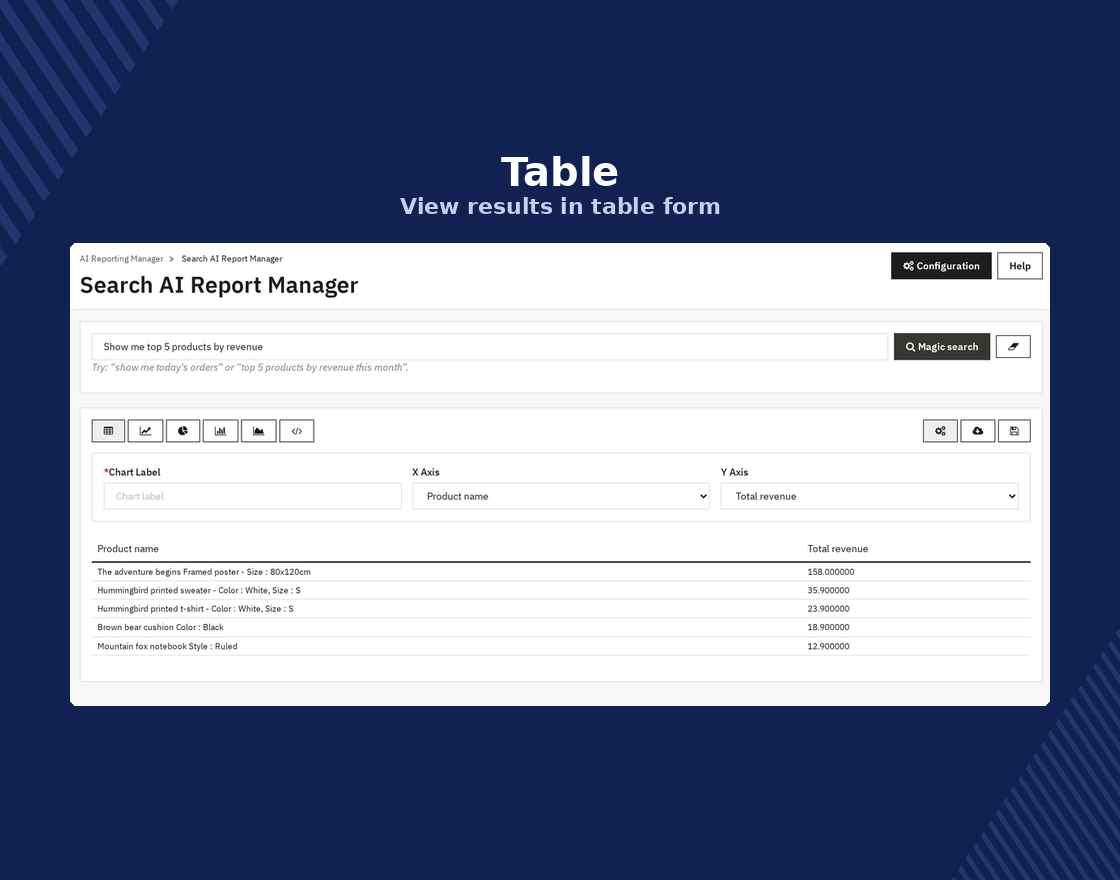Save the report with floppy disk icon
This screenshot has height=880, width=1120.
coord(1014,431)
